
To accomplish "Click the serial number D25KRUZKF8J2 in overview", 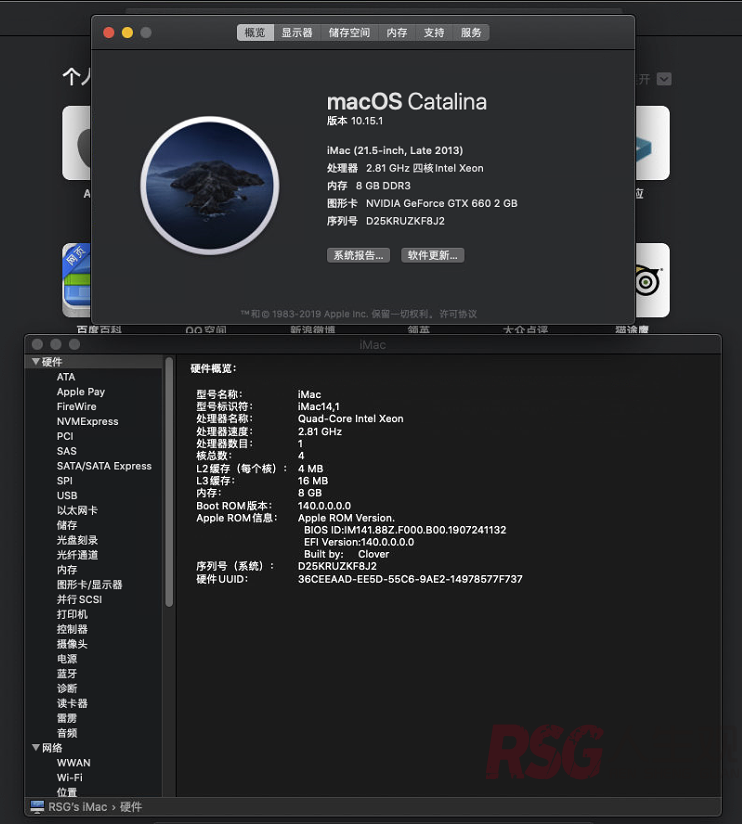I will coord(405,221).
